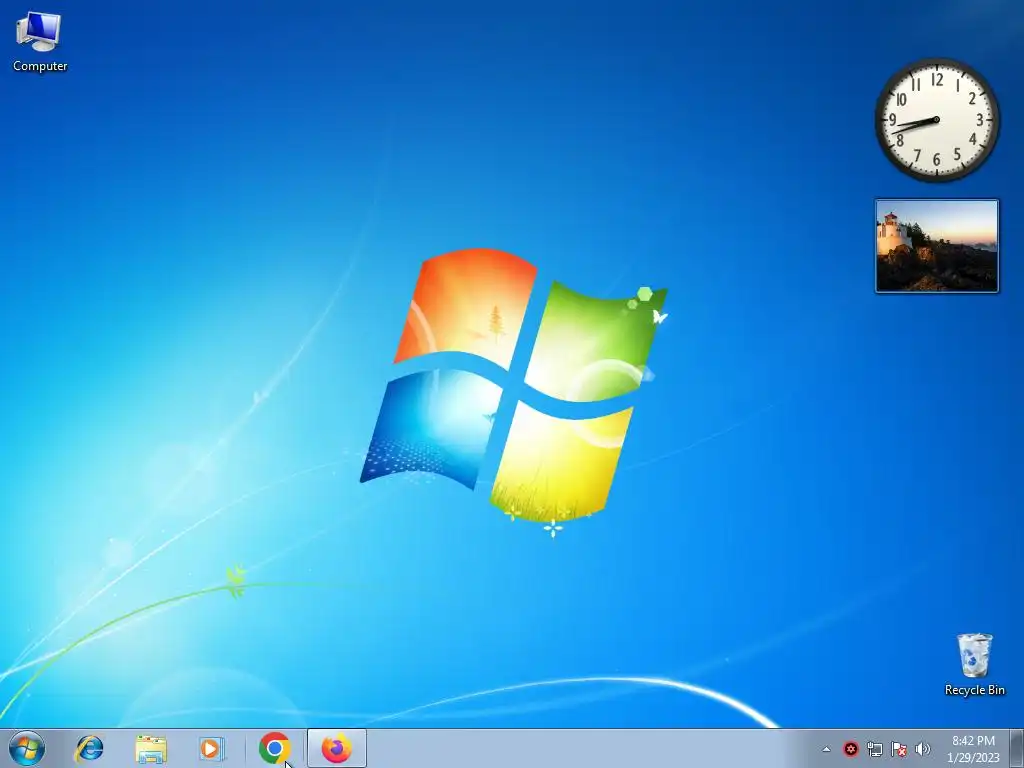The height and width of the screenshot is (768, 1024).
Task: Click the lighthouse slideshow gadget
Action: pyautogui.click(x=936, y=246)
